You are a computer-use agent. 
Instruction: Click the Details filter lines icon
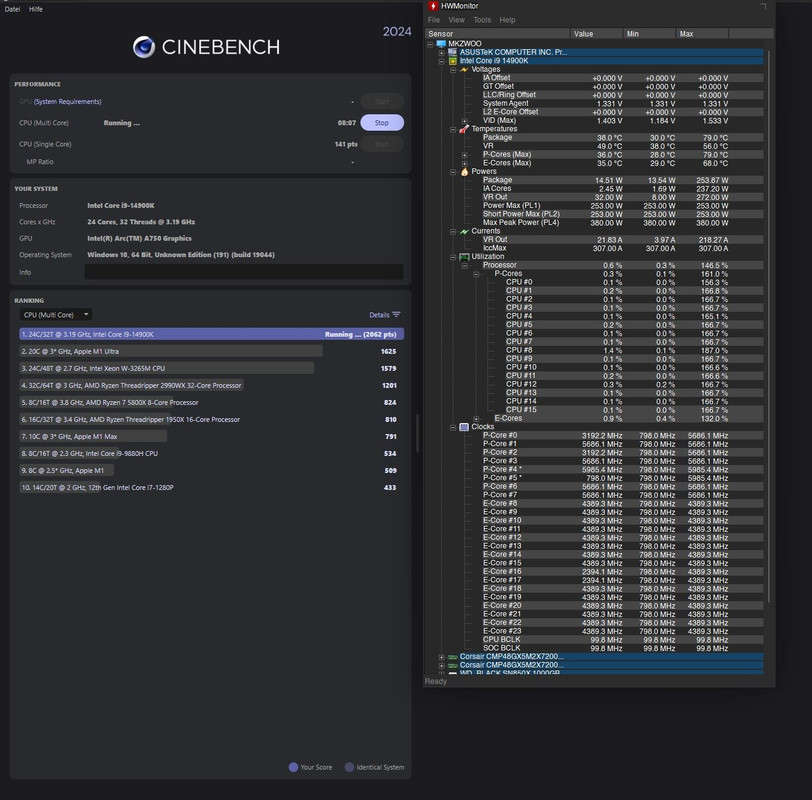396,315
